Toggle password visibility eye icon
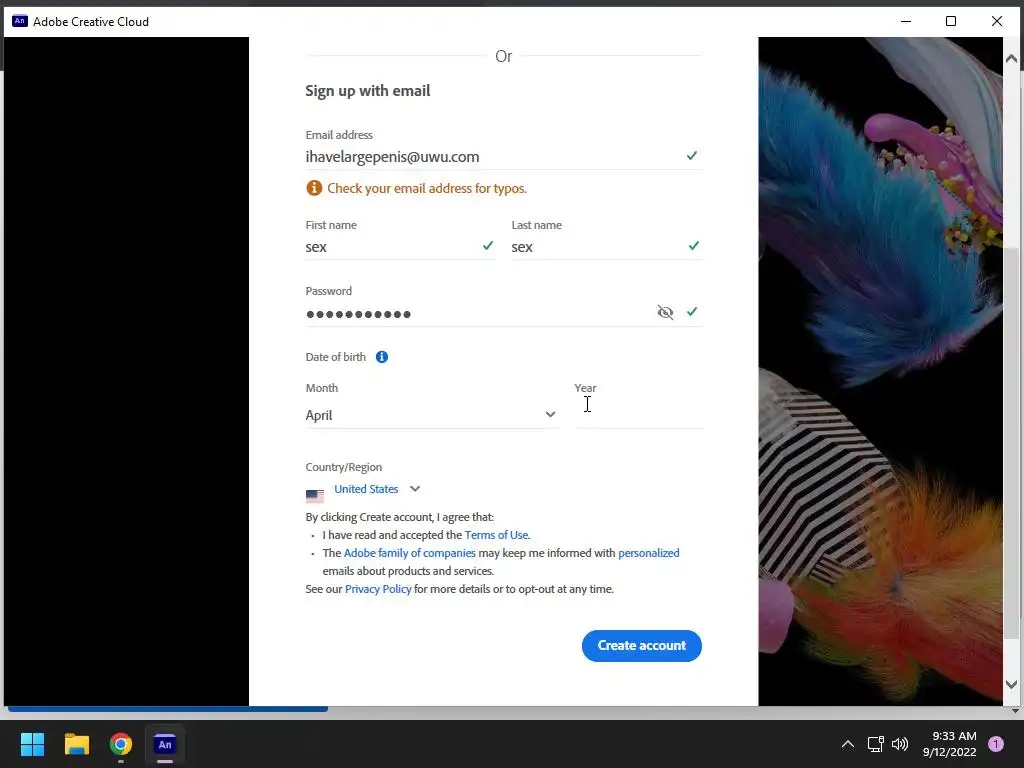The width and height of the screenshot is (1024, 768). 665,312
